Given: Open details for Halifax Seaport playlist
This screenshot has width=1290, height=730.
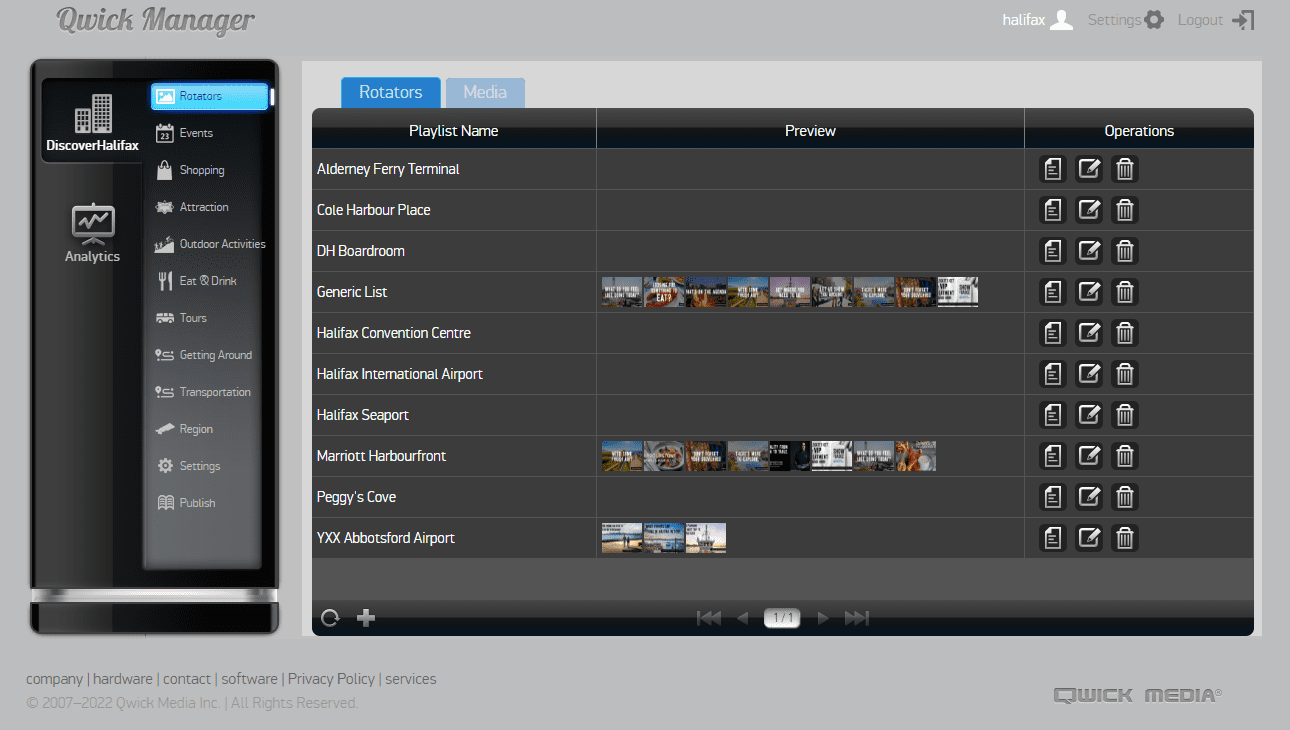Looking at the screenshot, I should click(x=1053, y=415).
